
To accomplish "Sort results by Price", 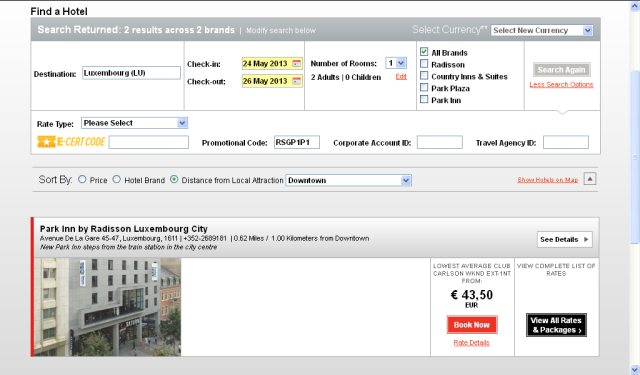I will pos(82,179).
